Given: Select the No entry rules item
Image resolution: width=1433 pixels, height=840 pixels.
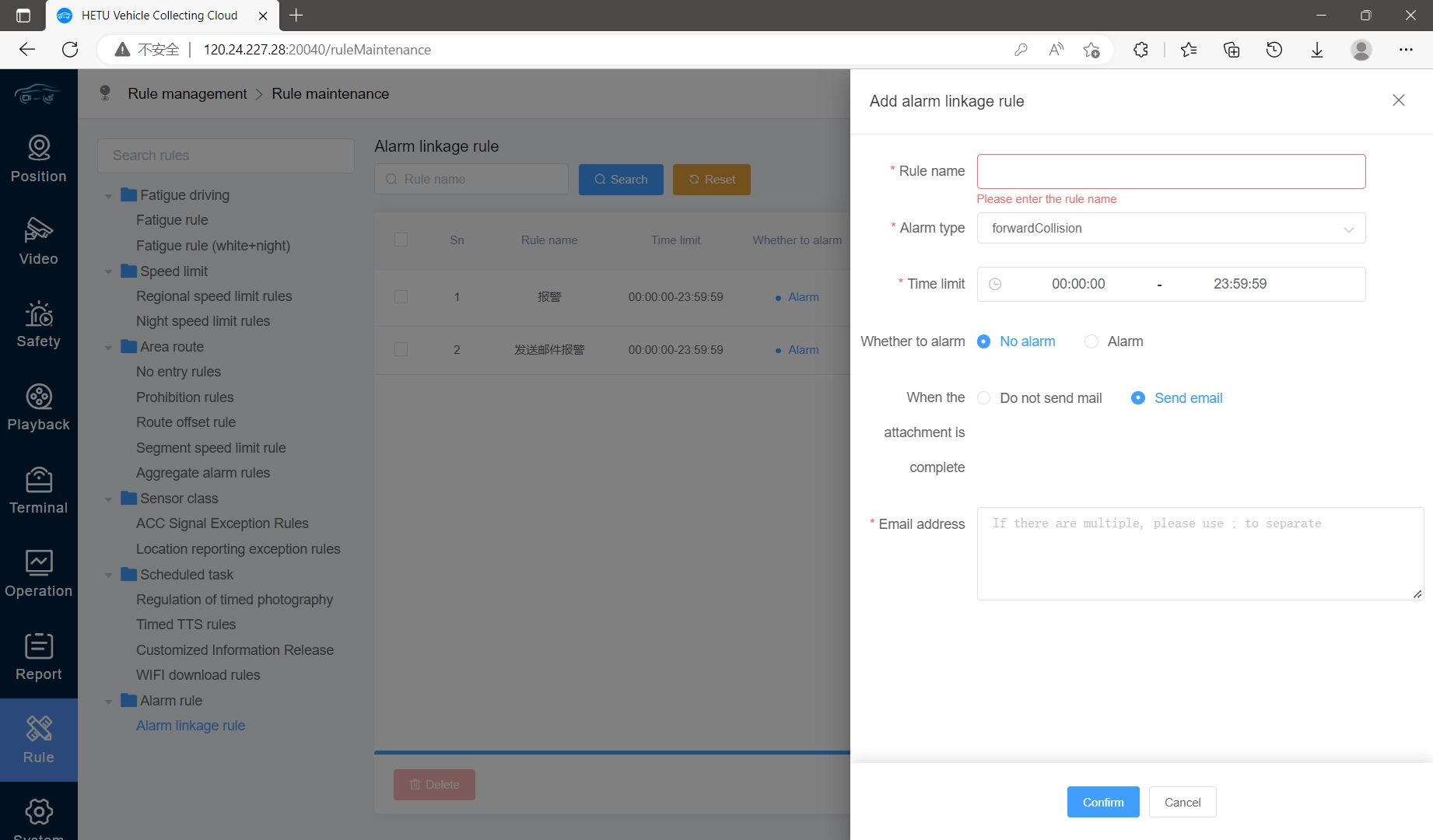Looking at the screenshot, I should pos(178,372).
